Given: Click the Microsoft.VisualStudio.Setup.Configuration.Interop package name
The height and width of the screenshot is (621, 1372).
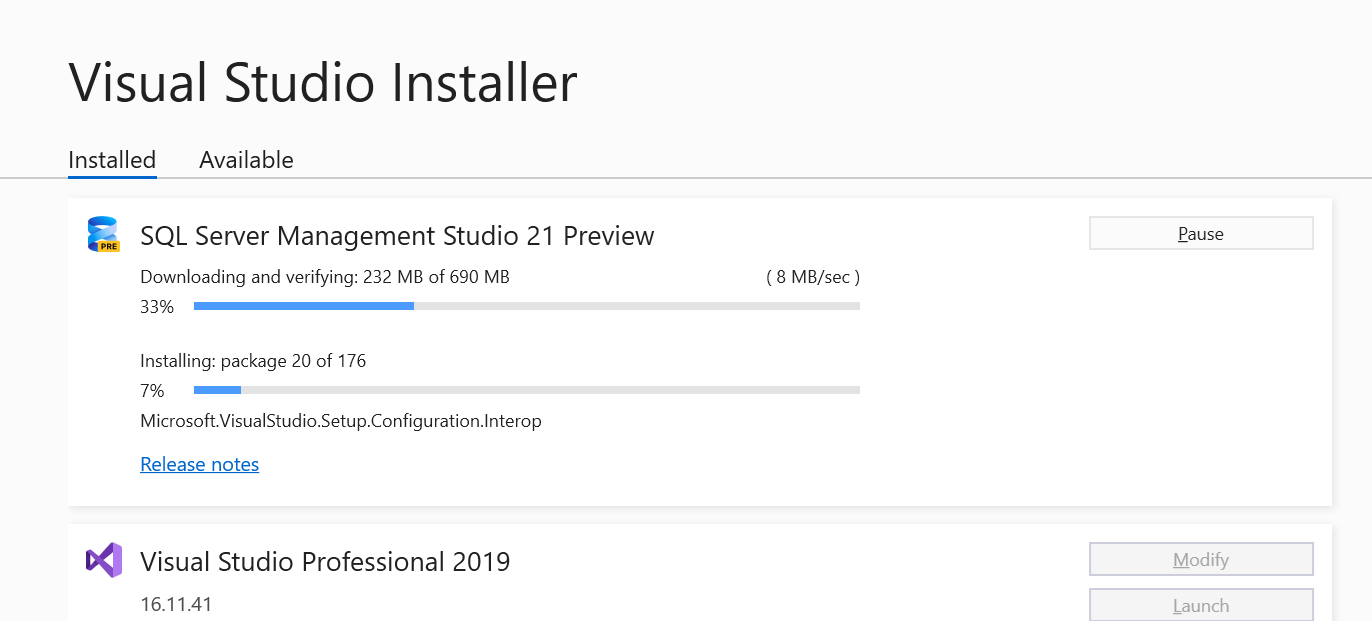Looking at the screenshot, I should [341, 421].
